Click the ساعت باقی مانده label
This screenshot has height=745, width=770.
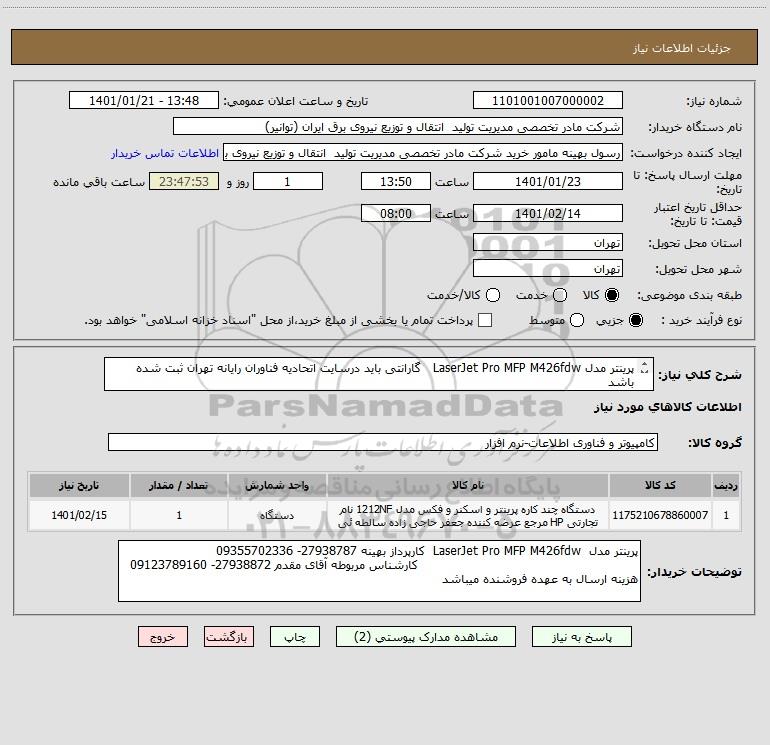(x=99, y=182)
